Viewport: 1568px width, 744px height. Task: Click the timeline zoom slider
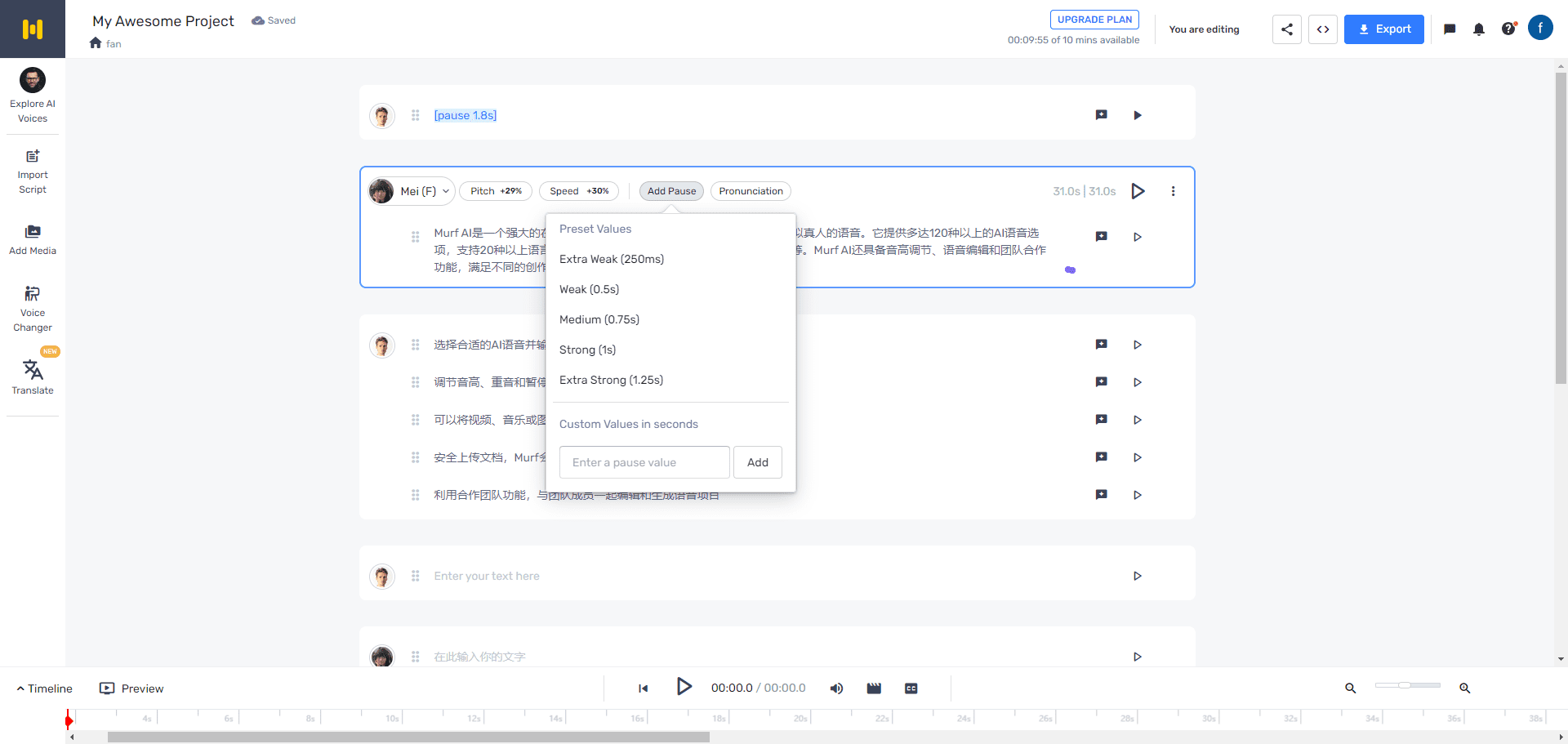[x=1408, y=685]
